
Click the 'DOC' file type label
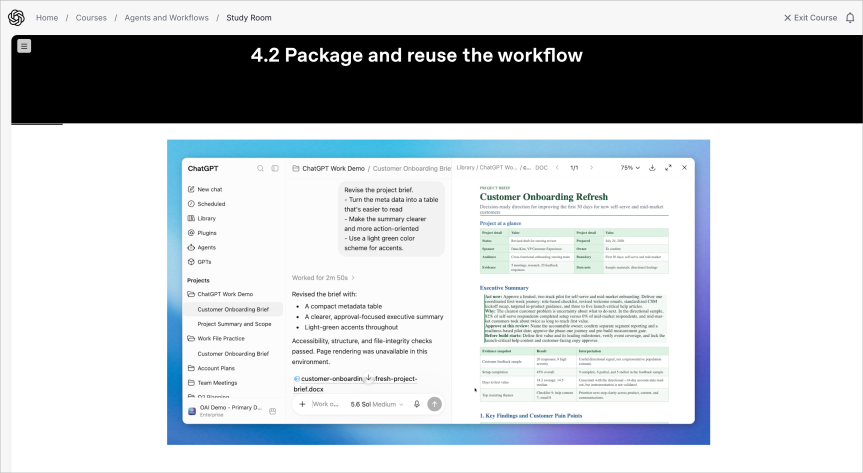542,168
